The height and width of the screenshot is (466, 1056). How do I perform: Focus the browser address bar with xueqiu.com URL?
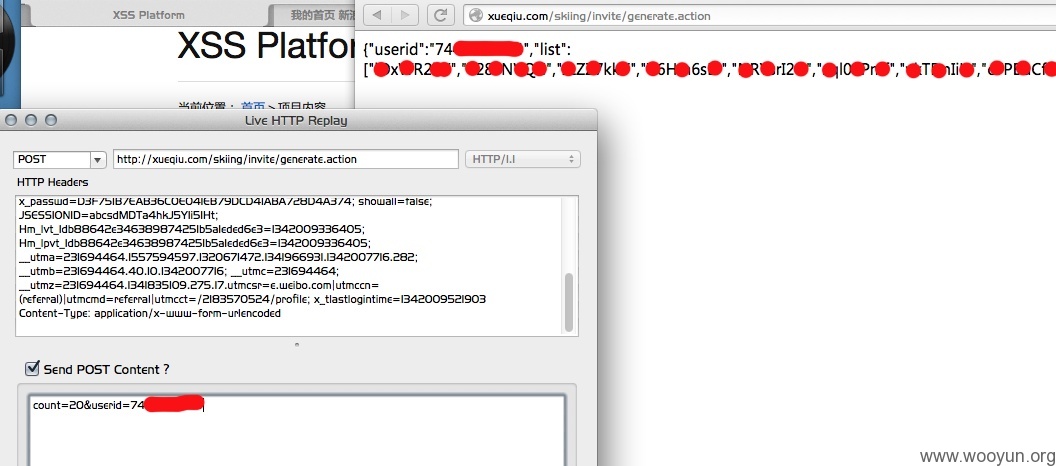tap(760, 15)
